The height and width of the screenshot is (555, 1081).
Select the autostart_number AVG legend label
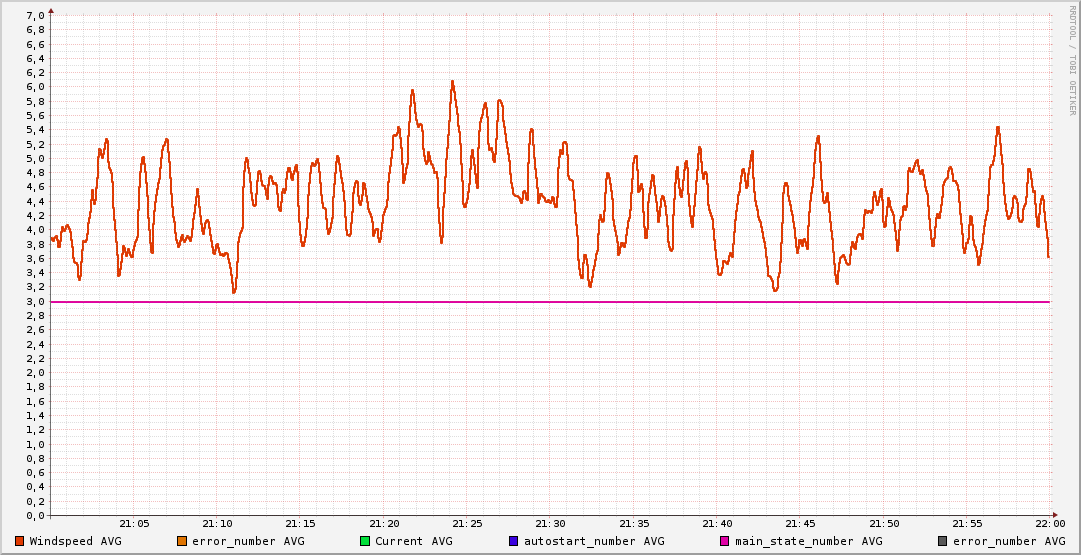tap(594, 541)
